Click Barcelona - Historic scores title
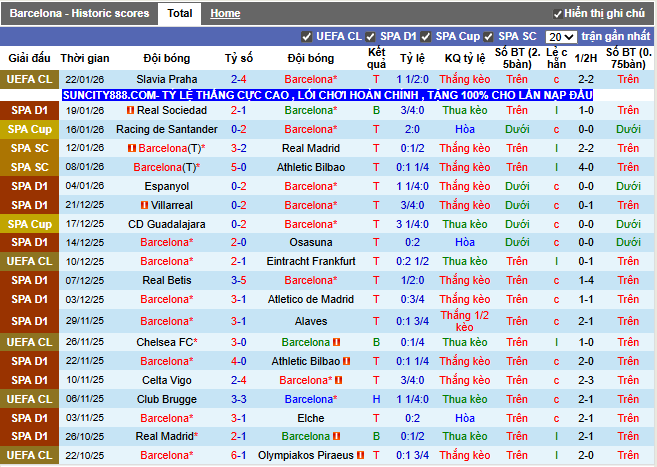 (79, 13)
